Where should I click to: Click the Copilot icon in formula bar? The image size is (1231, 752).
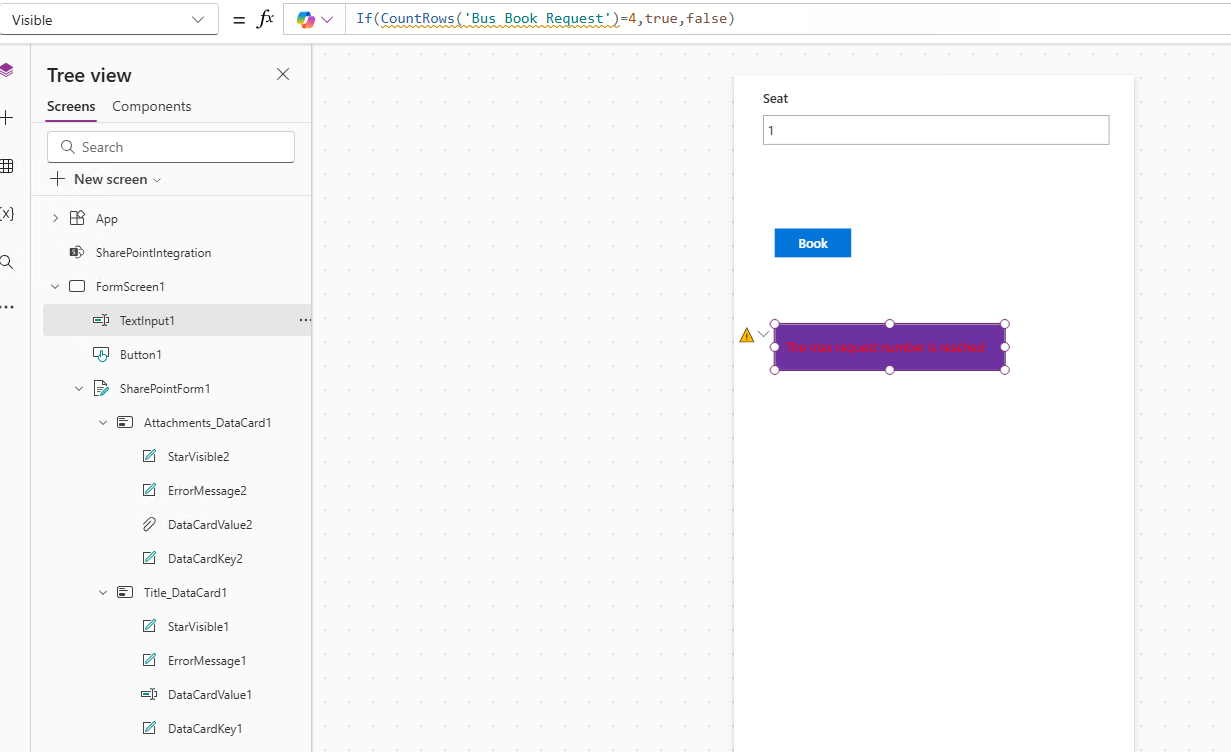pos(303,18)
